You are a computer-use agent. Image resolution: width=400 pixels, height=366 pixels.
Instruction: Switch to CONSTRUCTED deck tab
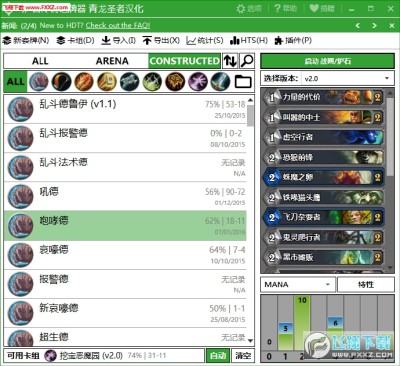click(184, 61)
